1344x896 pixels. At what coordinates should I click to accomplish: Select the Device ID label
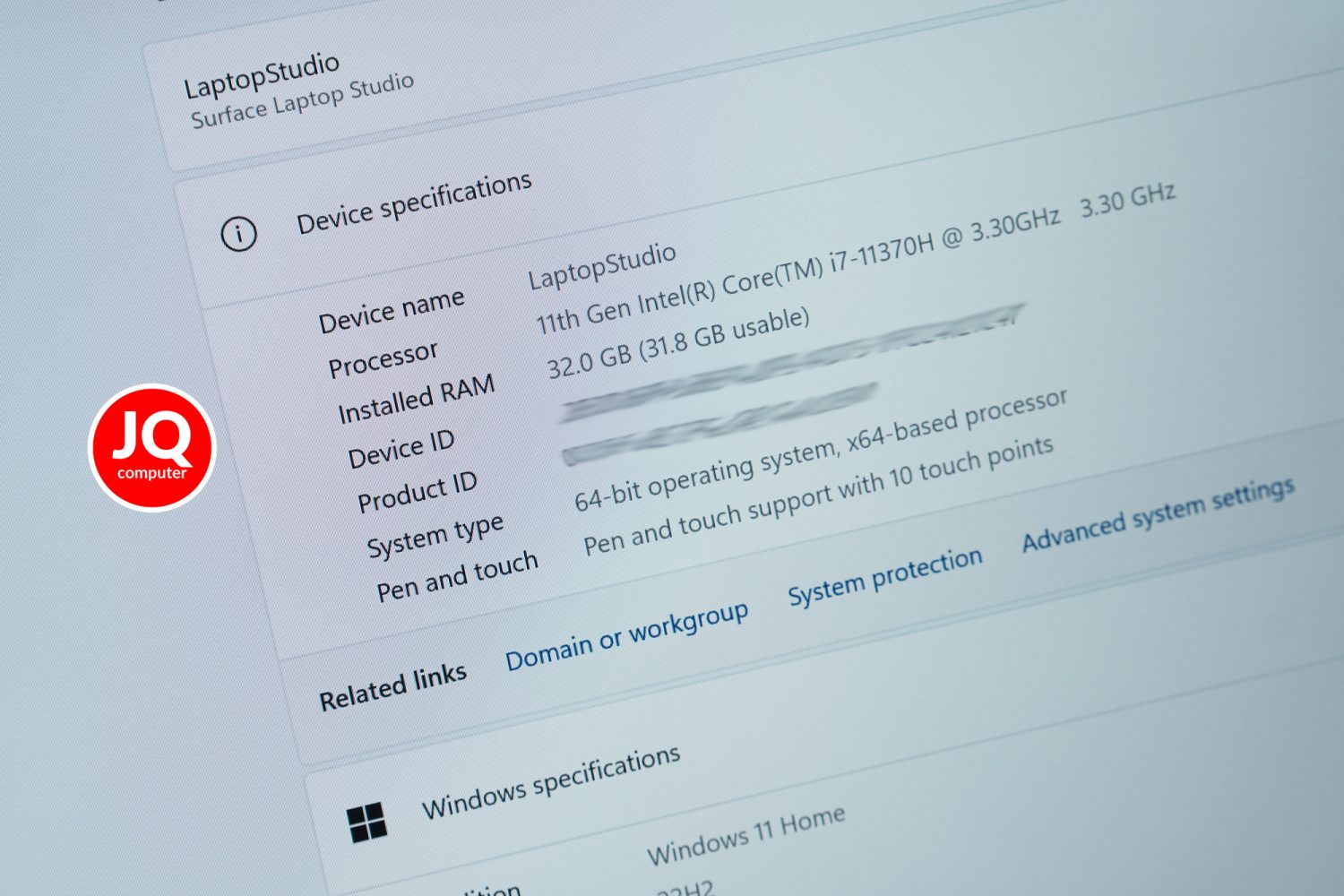tap(401, 449)
